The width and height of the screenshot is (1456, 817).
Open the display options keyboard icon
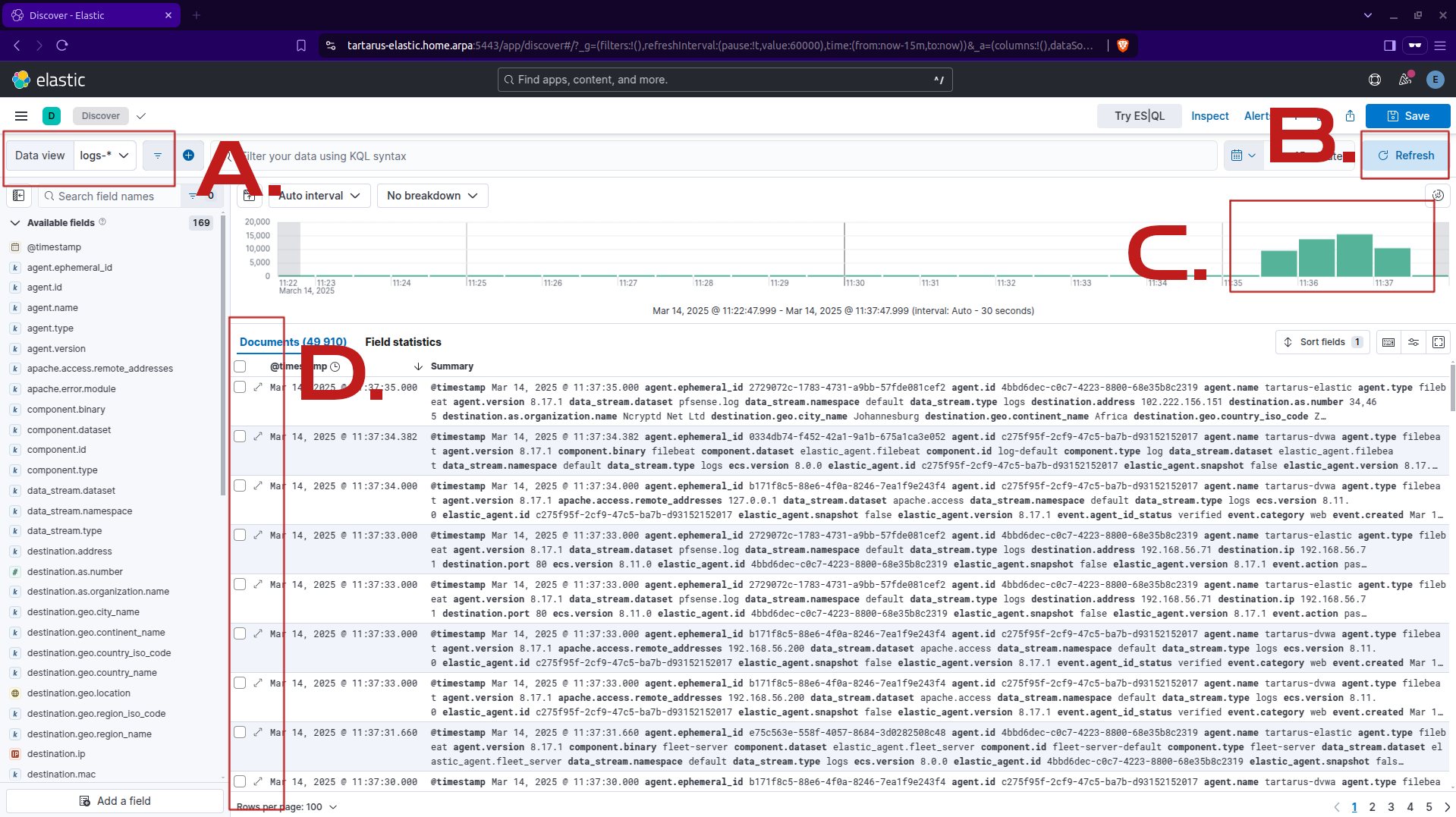1388,342
